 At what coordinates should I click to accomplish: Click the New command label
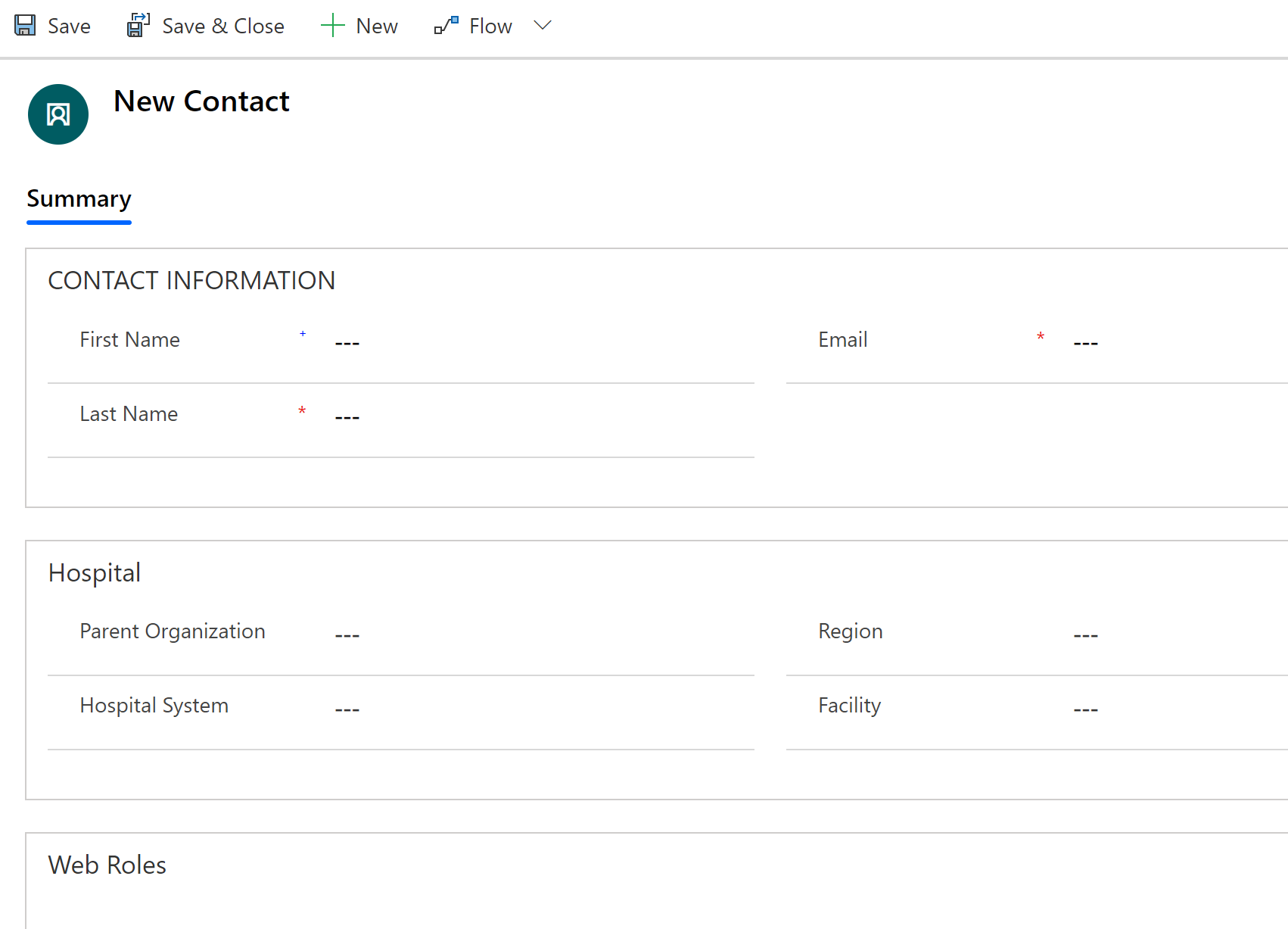(x=377, y=26)
